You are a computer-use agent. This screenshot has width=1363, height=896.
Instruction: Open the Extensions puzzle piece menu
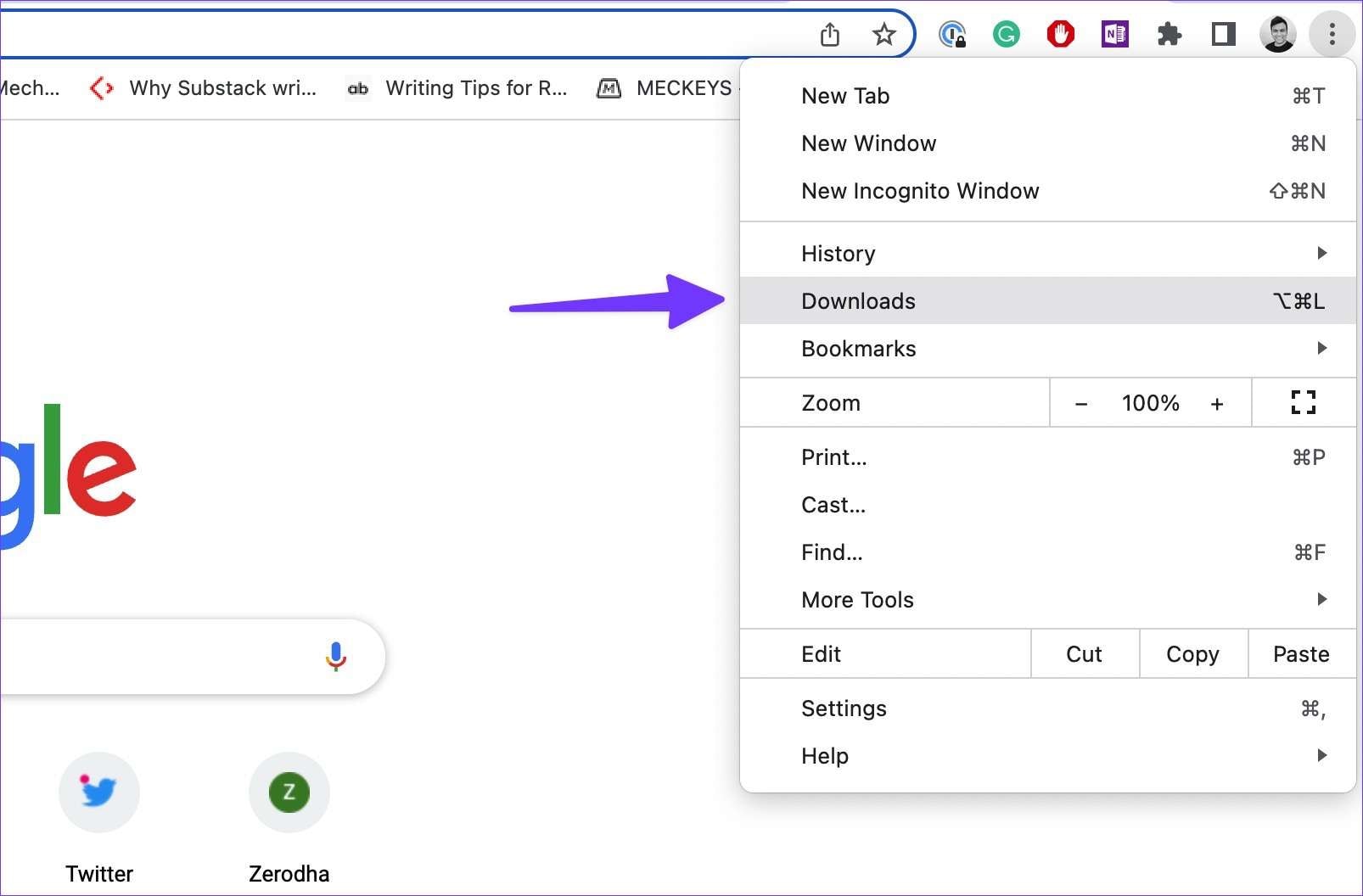1169,35
